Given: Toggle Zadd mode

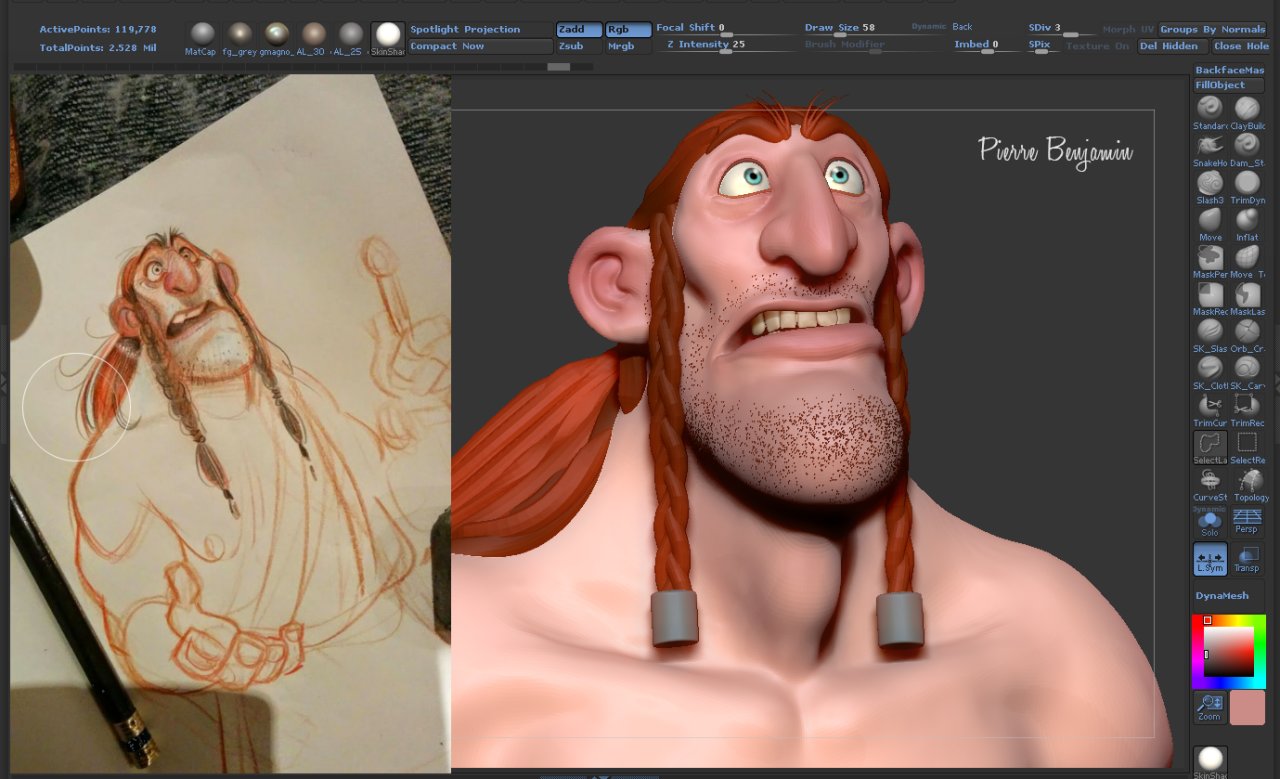Looking at the screenshot, I should pyautogui.click(x=579, y=30).
